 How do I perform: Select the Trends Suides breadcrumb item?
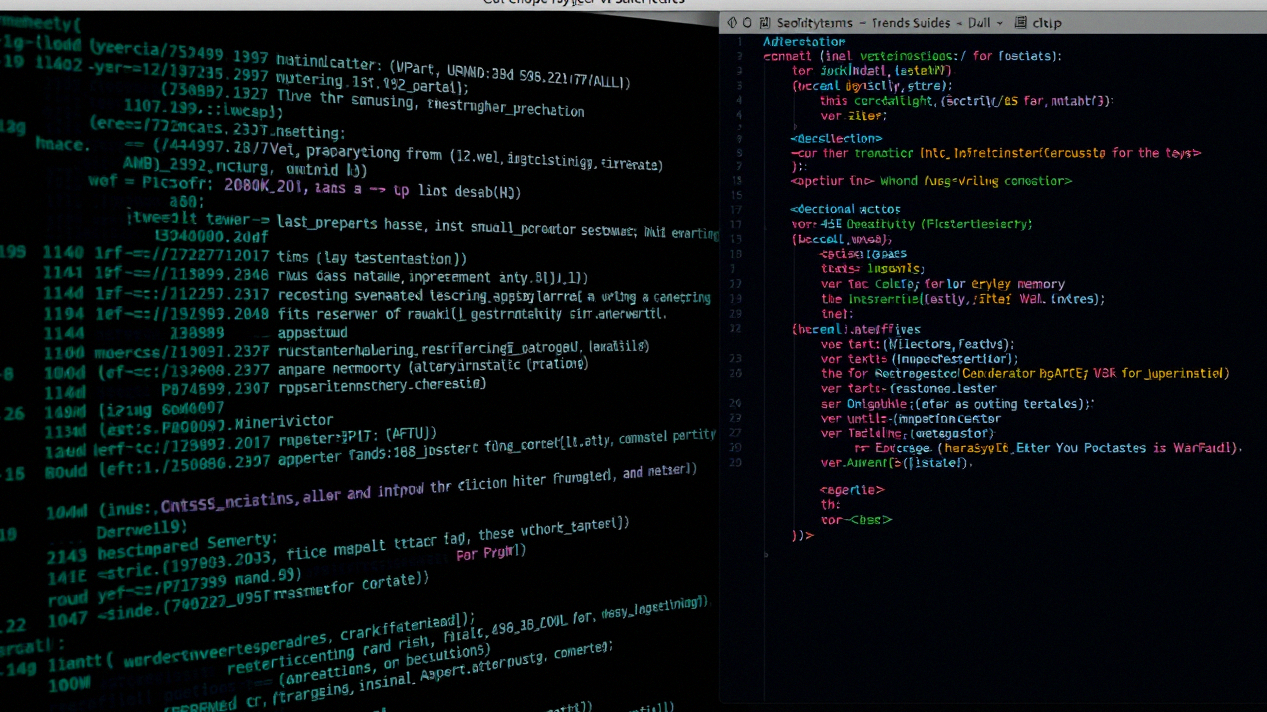(911, 22)
